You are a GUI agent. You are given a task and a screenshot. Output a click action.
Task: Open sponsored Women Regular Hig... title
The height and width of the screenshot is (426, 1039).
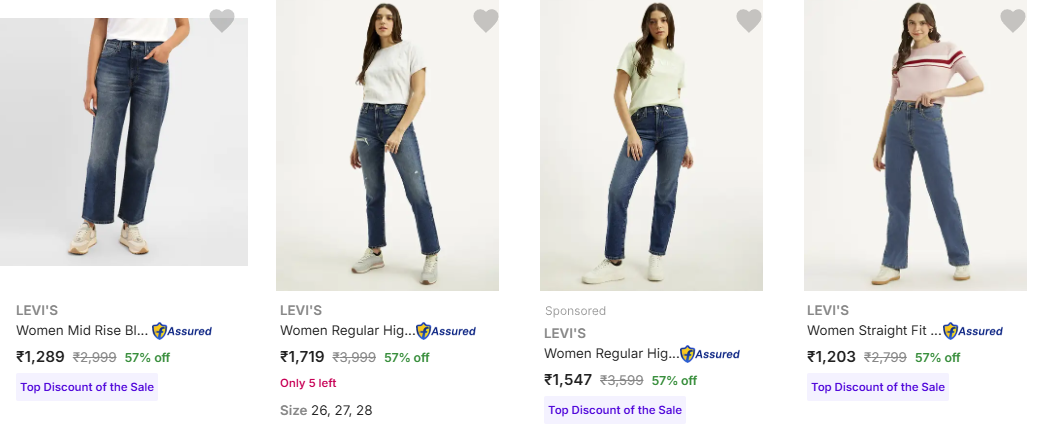point(610,354)
